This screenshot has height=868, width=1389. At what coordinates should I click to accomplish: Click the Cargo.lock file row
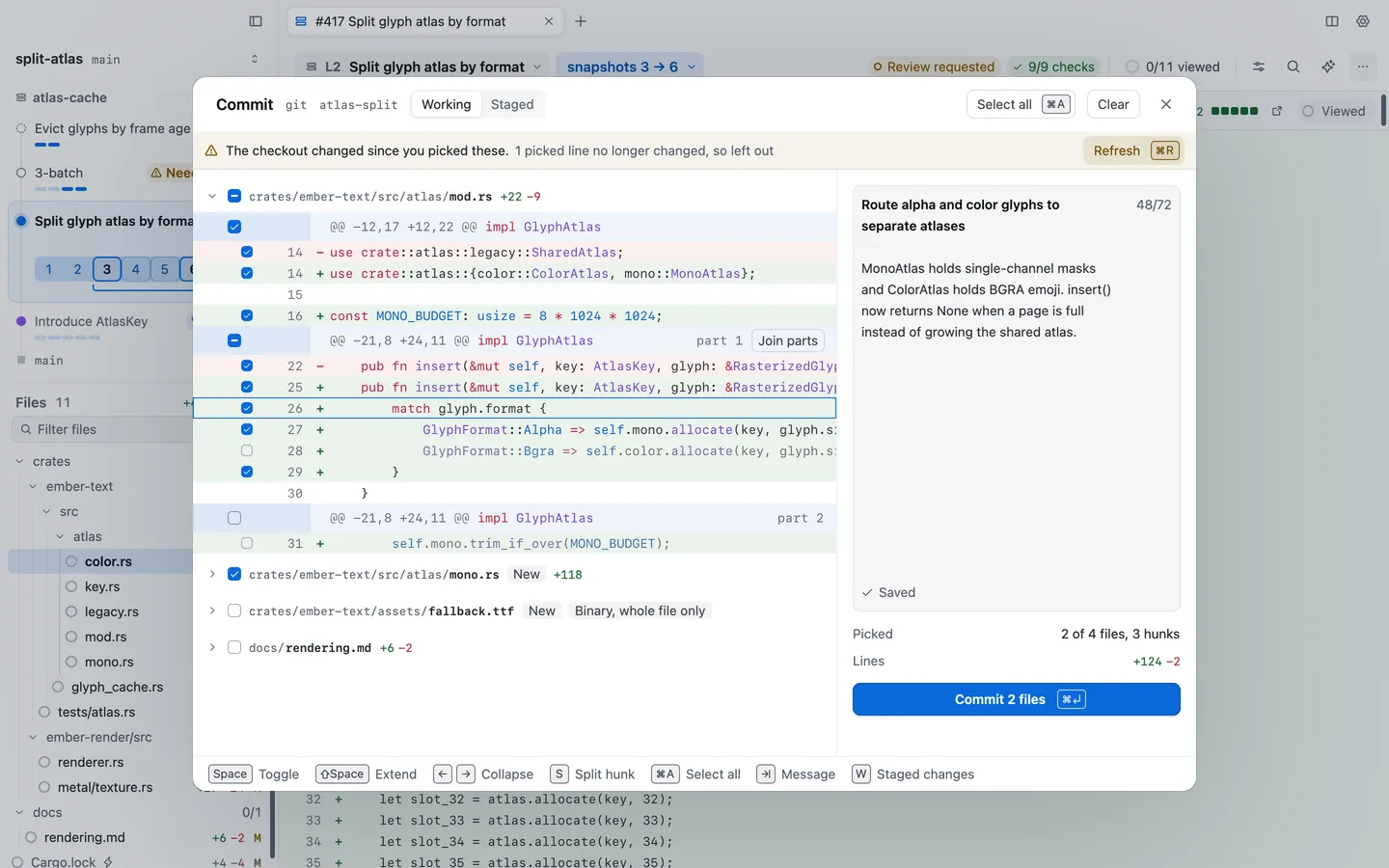click(135, 862)
